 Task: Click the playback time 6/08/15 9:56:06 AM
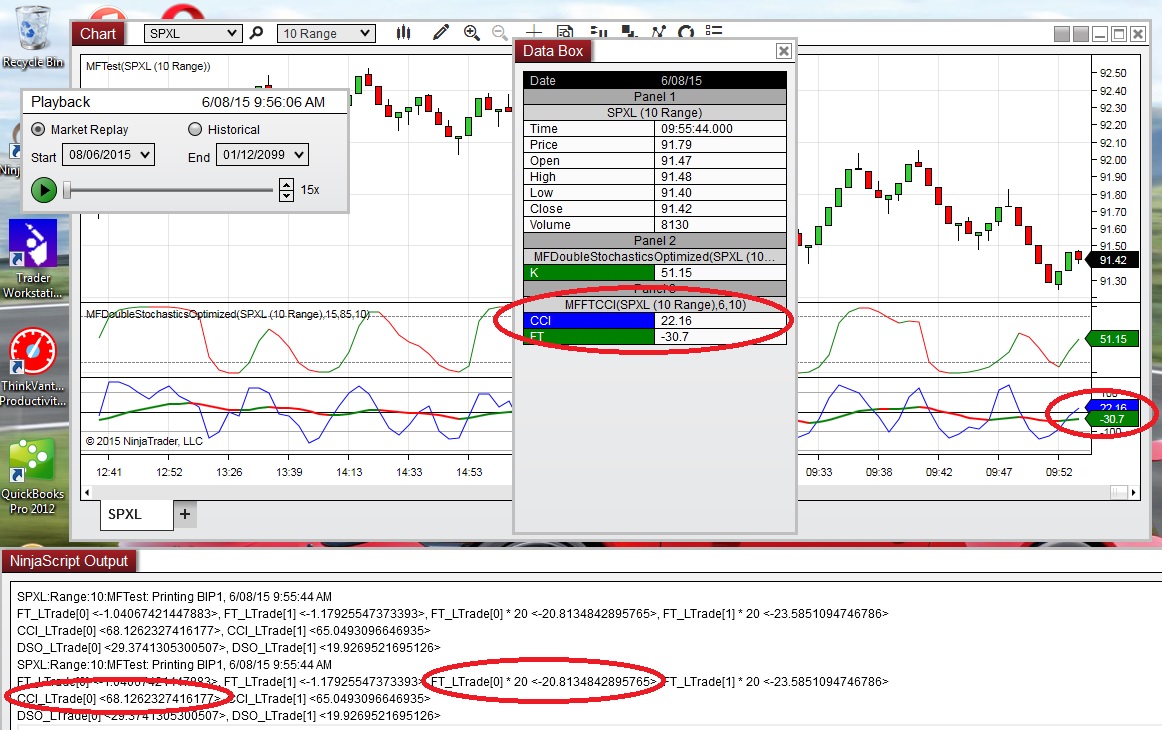(263, 102)
